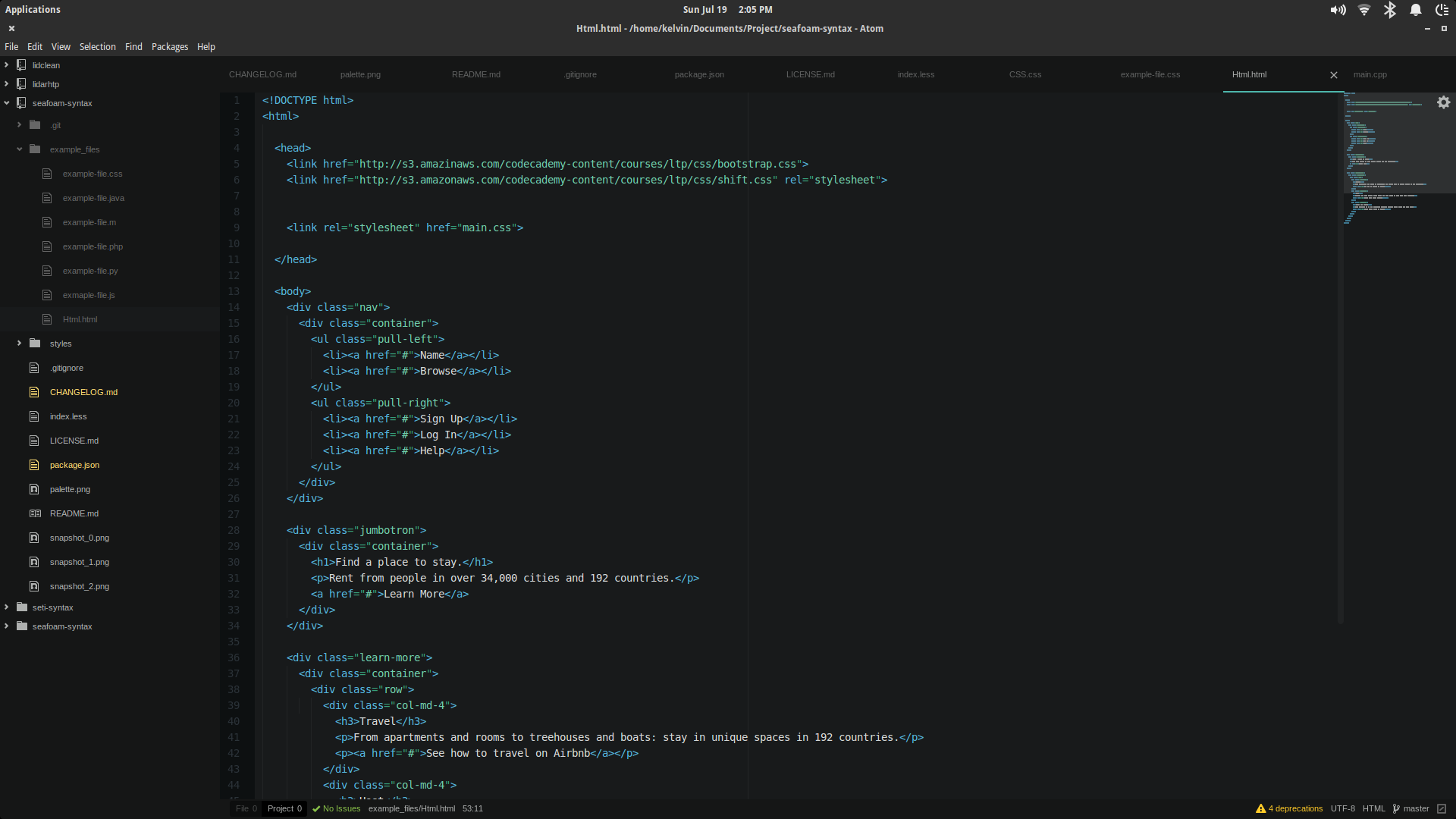Click the deprecations warning icon
1456x819 pixels.
[x=1260, y=808]
